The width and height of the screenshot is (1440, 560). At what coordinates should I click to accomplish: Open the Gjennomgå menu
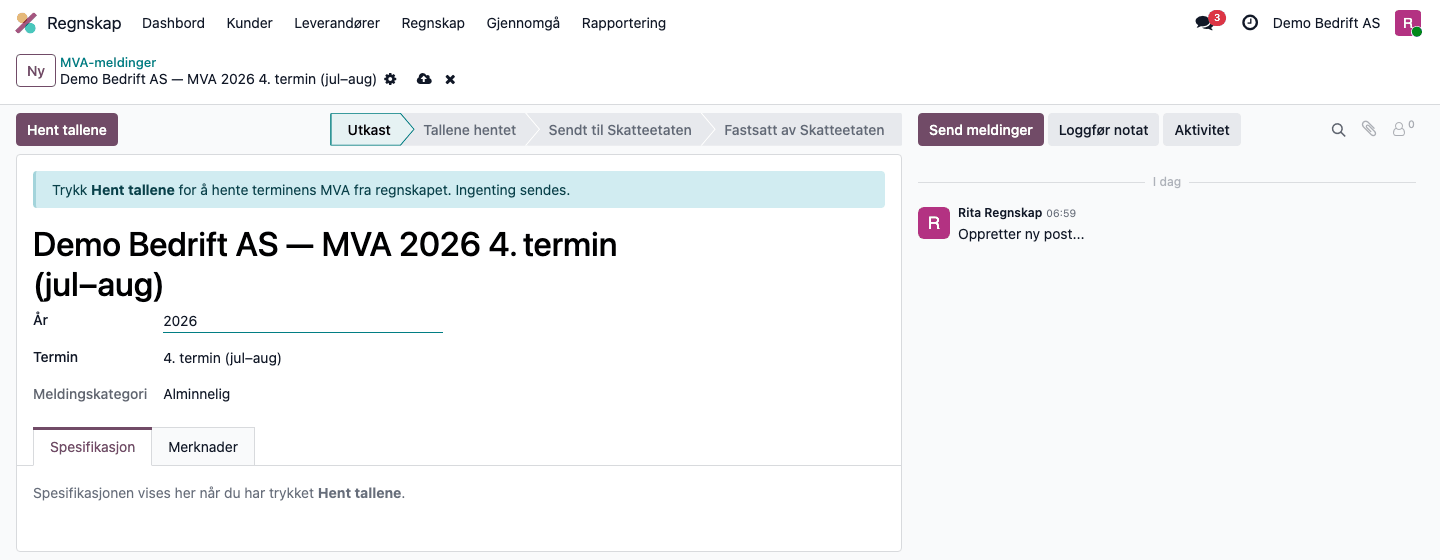point(523,23)
